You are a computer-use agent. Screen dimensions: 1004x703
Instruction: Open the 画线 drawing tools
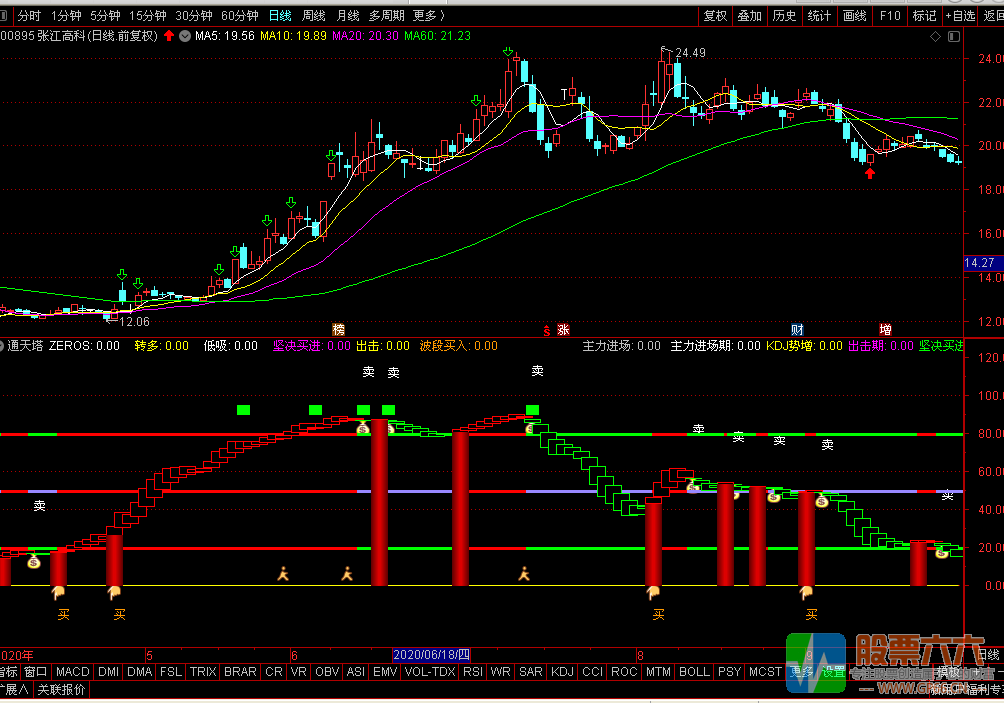854,16
